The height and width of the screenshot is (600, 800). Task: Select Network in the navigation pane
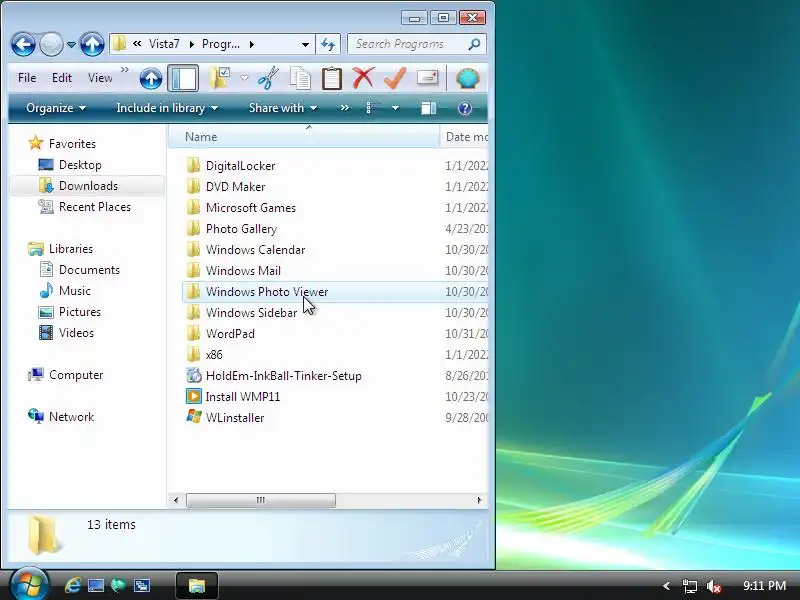pyautogui.click(x=71, y=417)
